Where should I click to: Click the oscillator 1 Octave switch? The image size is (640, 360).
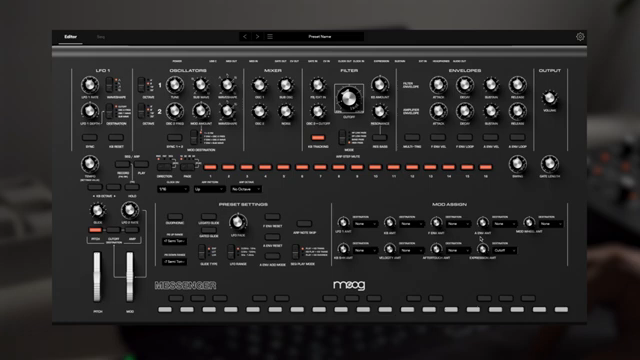[142, 85]
